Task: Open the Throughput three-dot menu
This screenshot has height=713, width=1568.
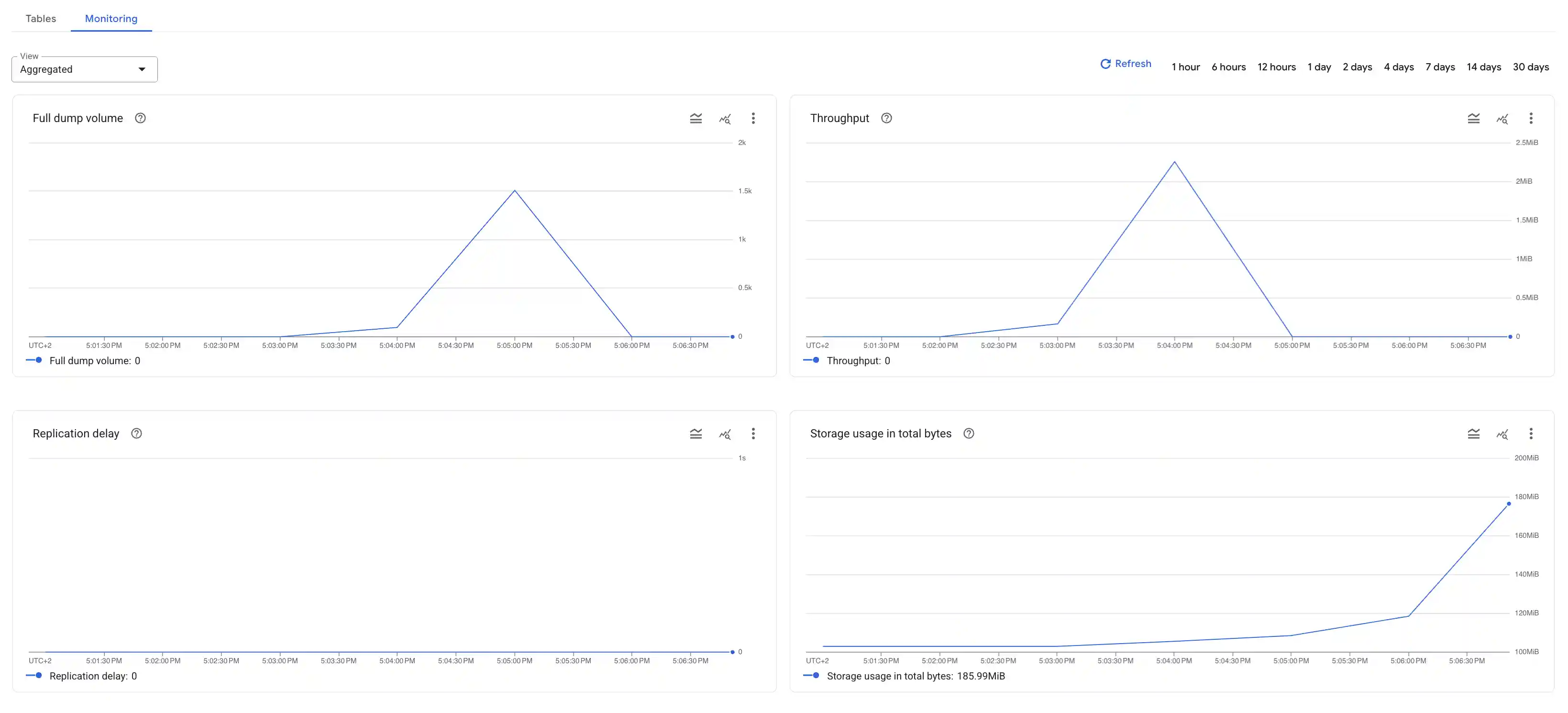Action: tap(1532, 118)
